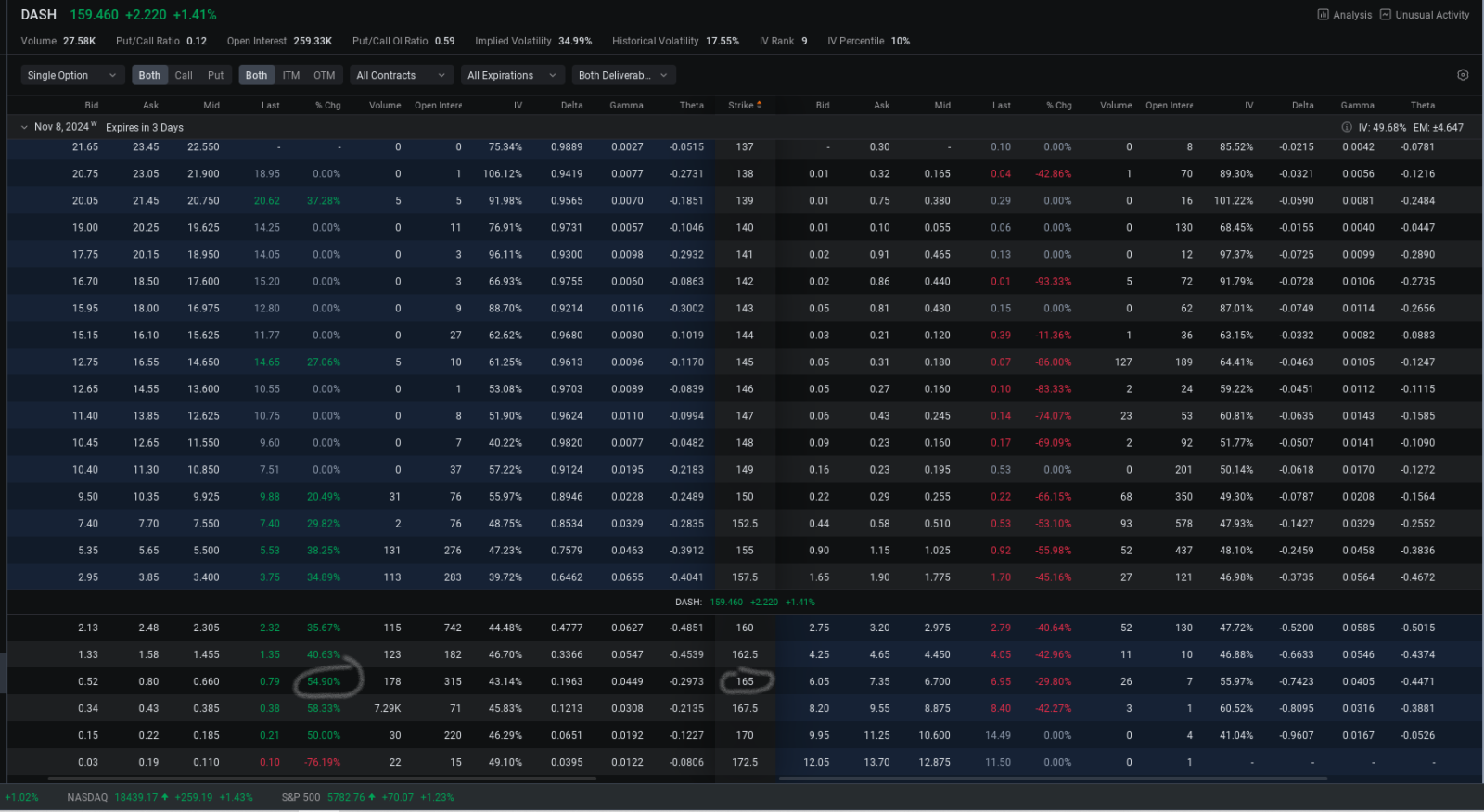Click the calls Bid column header

pos(92,105)
